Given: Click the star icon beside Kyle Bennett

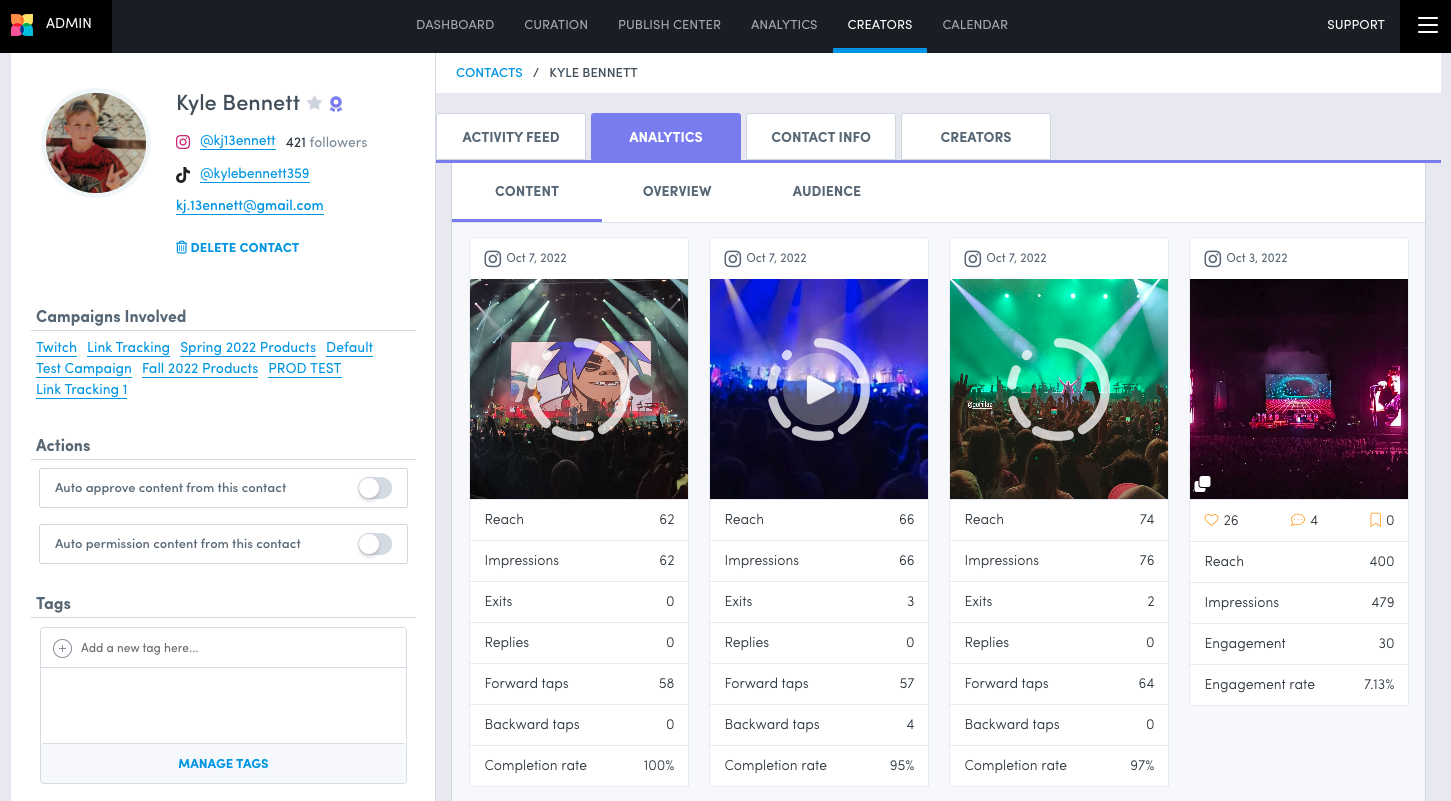Looking at the screenshot, I should point(315,103).
